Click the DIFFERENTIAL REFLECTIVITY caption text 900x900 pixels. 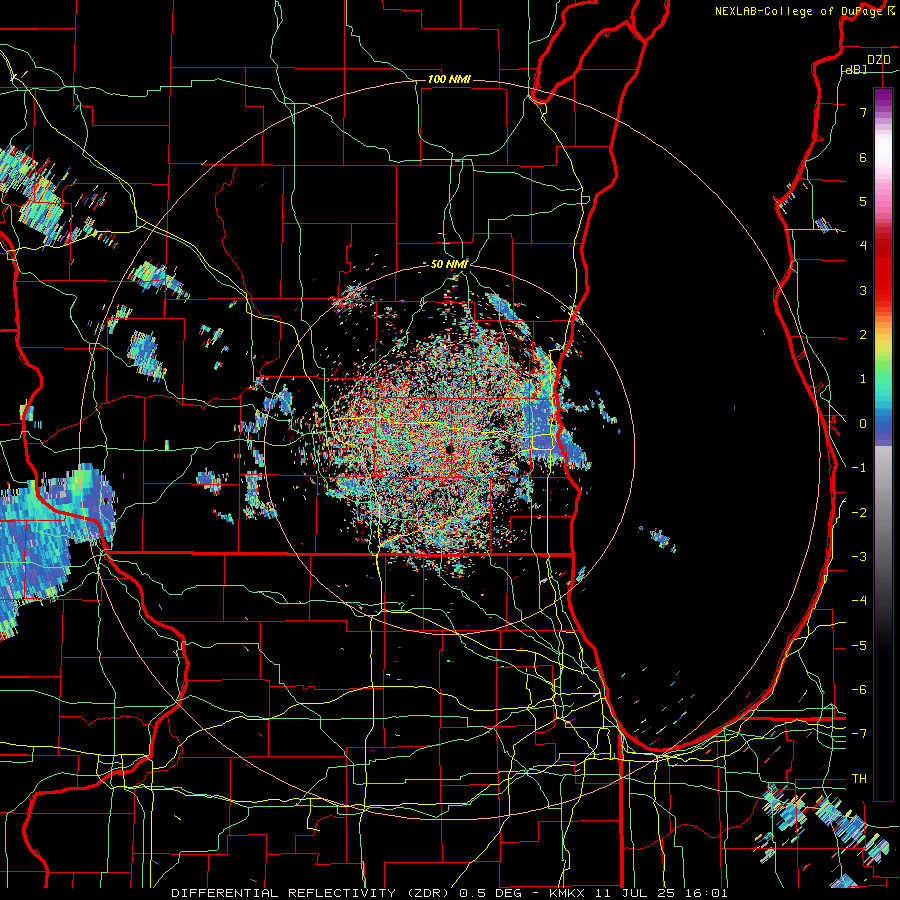tap(284, 893)
